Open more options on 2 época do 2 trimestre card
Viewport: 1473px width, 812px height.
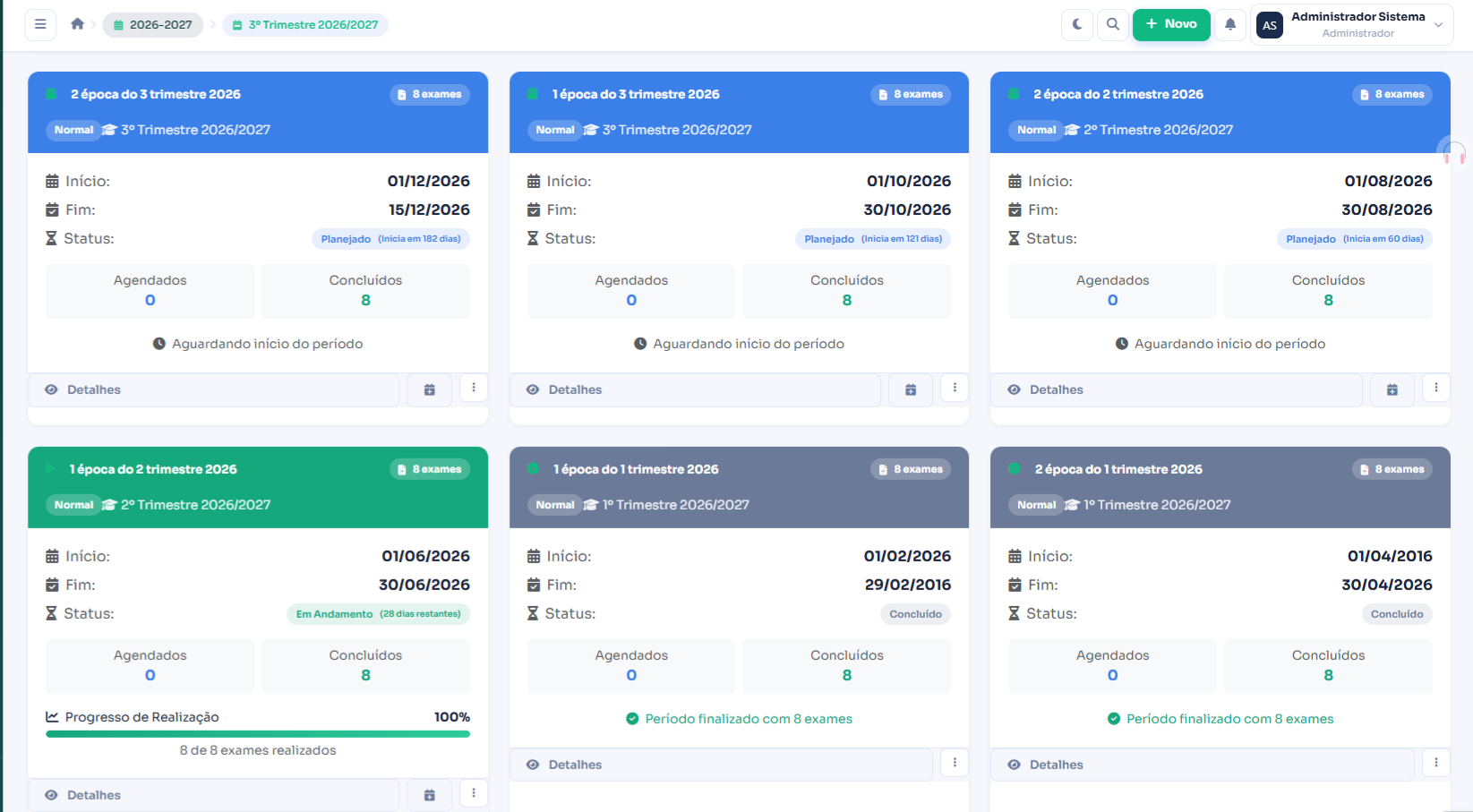[x=1436, y=388]
